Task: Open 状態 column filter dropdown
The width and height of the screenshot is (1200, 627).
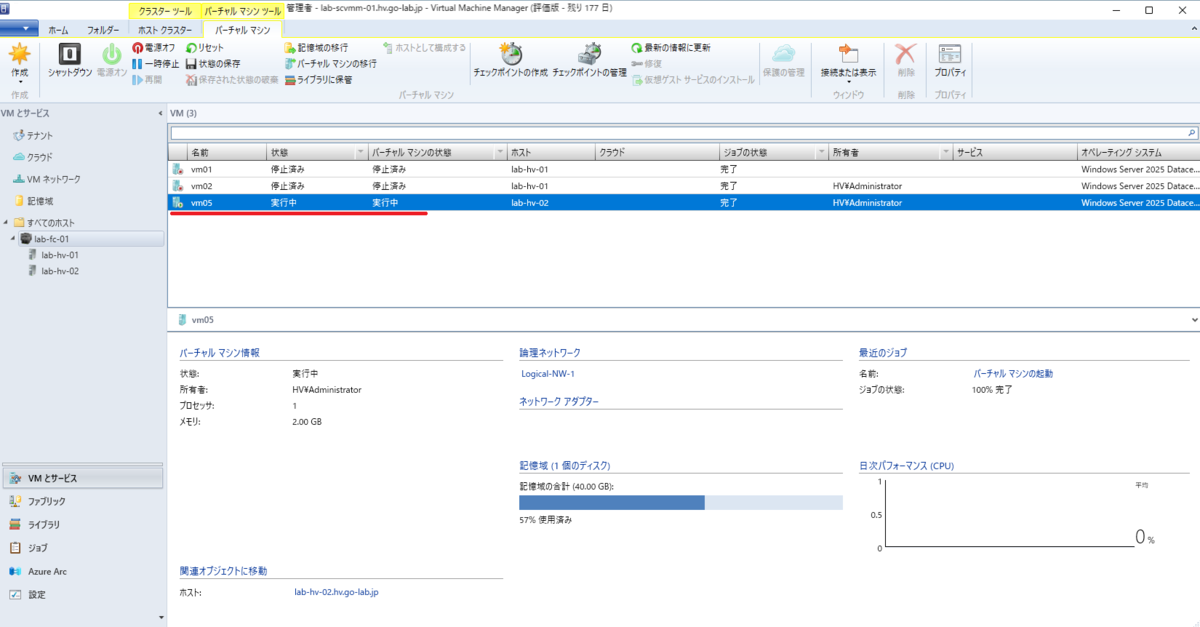Action: click(360, 152)
